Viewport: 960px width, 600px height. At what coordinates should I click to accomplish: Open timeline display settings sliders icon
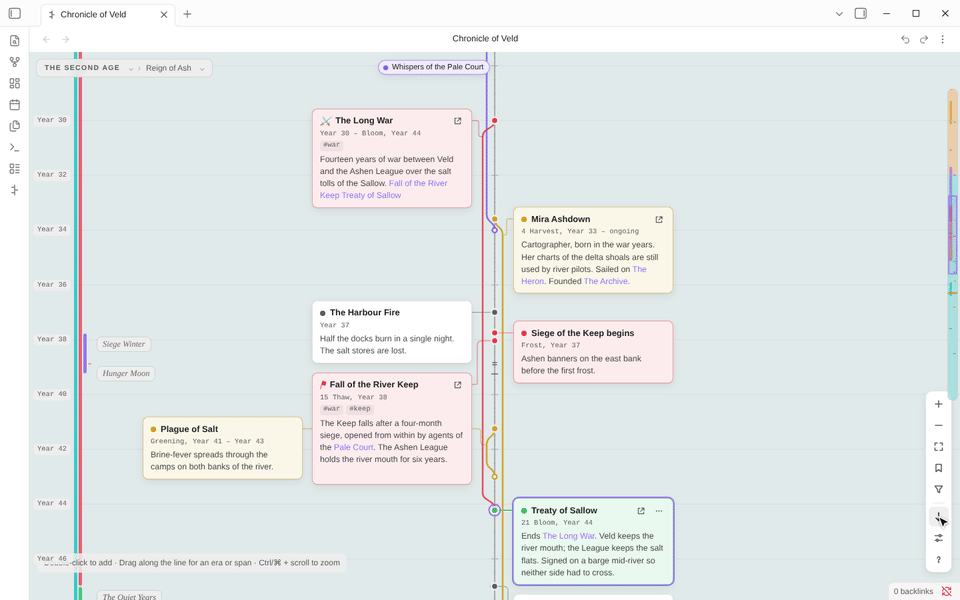tap(939, 538)
